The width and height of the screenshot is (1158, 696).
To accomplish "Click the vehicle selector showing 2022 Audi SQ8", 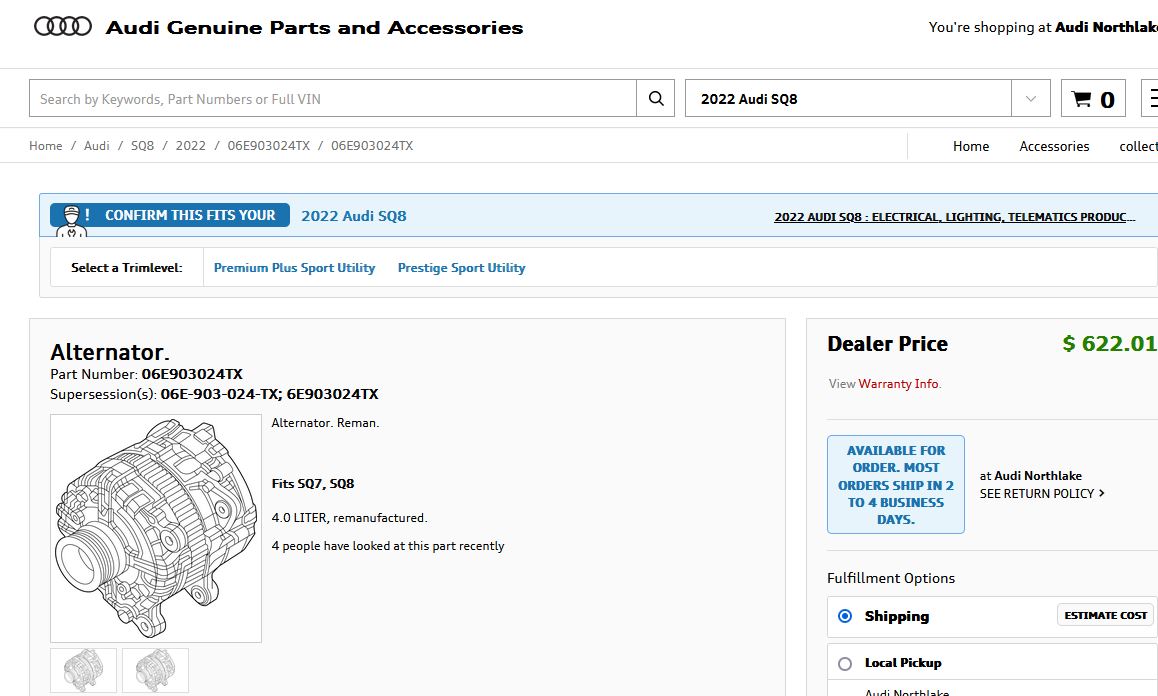I will coord(849,98).
